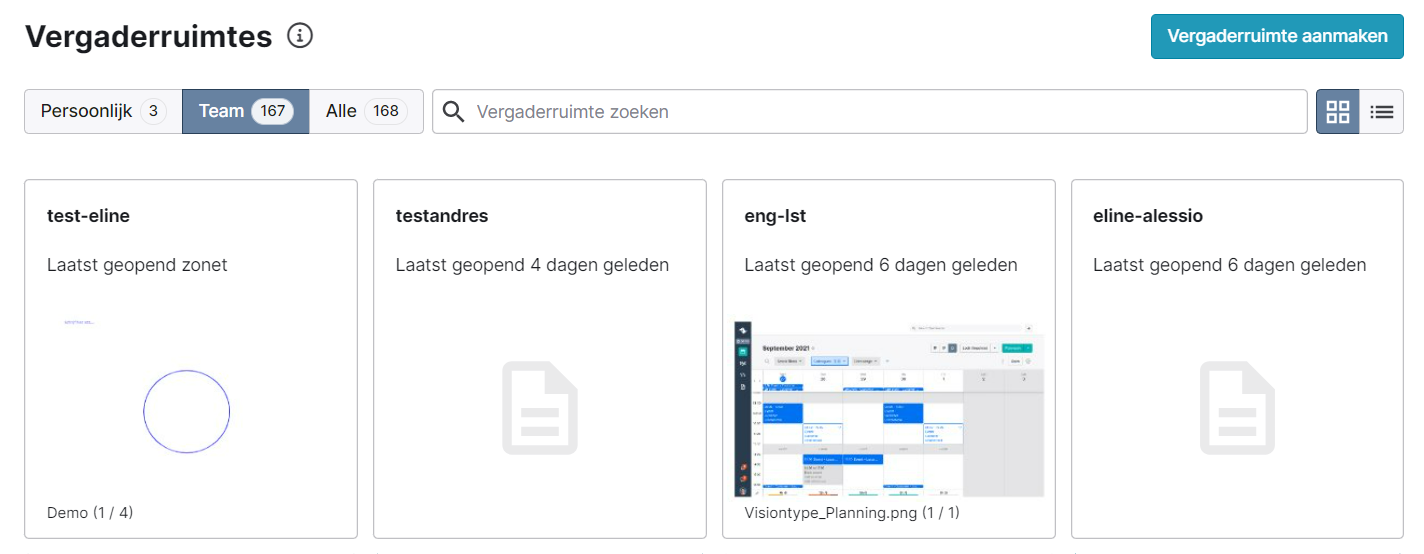
Task: Click the circle drawing thumbnail in test-eline
Action: 187,411
